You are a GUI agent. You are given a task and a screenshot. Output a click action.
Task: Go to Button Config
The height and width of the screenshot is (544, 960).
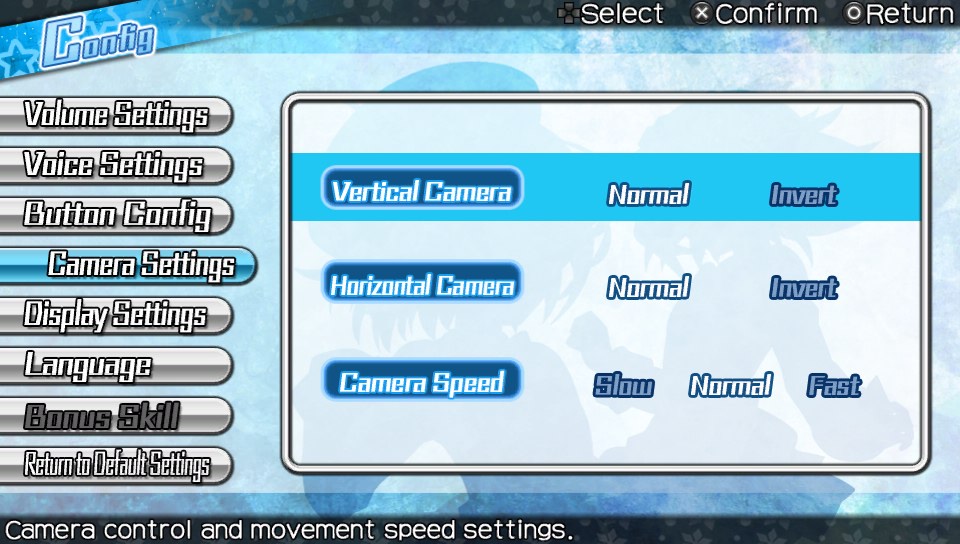116,215
